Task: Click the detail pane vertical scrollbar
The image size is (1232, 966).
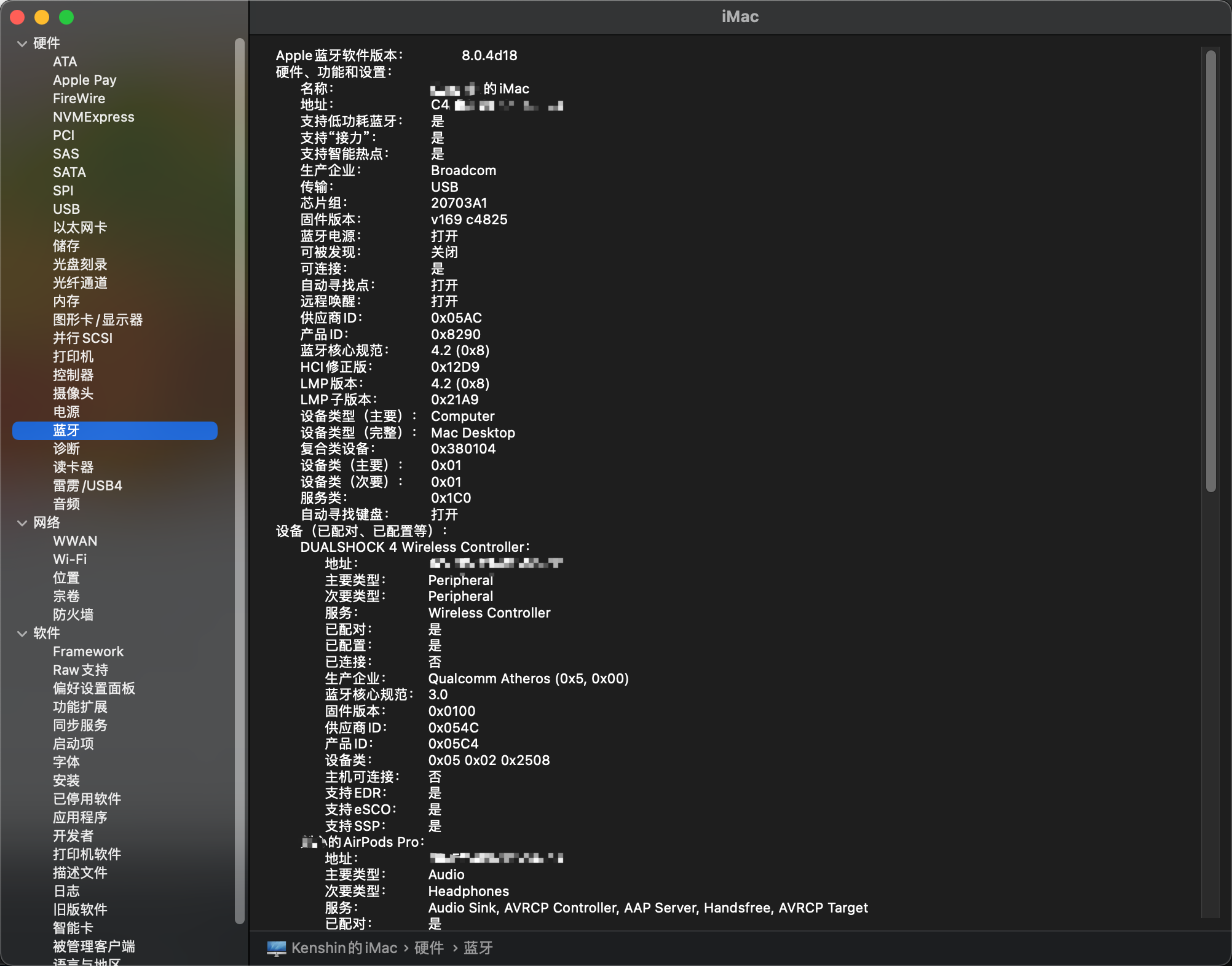Action: pyautogui.click(x=1211, y=271)
